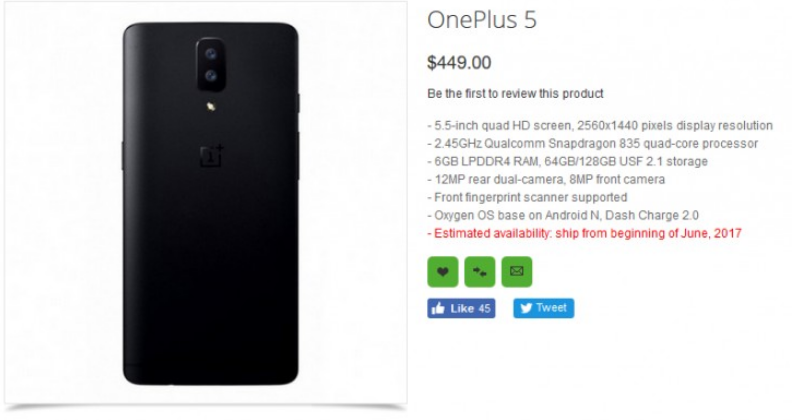This screenshot has height=420, width=800.
Task: Click the LED flash below the camera
Action: [x=211, y=107]
